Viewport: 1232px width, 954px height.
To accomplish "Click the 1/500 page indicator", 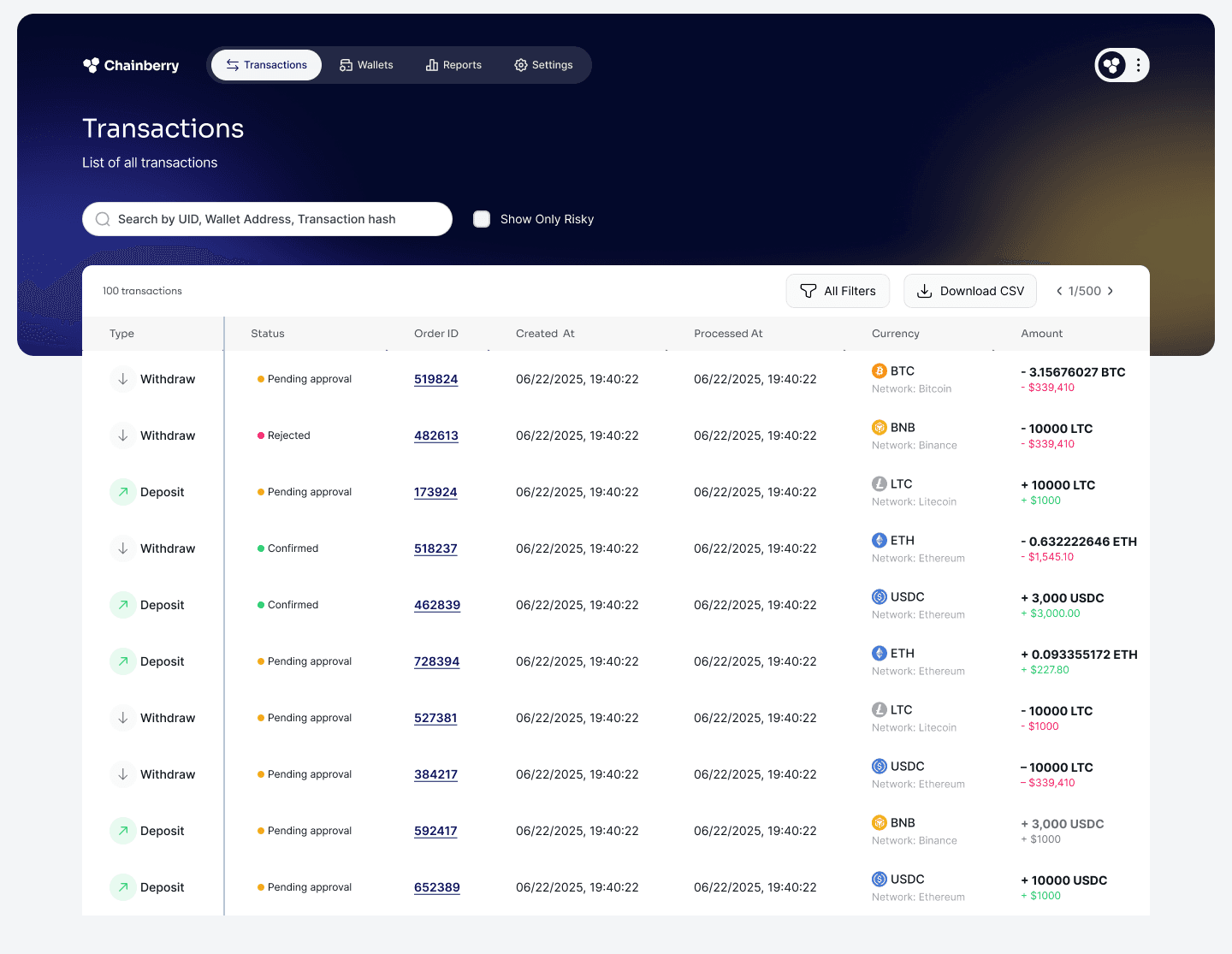I will [x=1085, y=291].
